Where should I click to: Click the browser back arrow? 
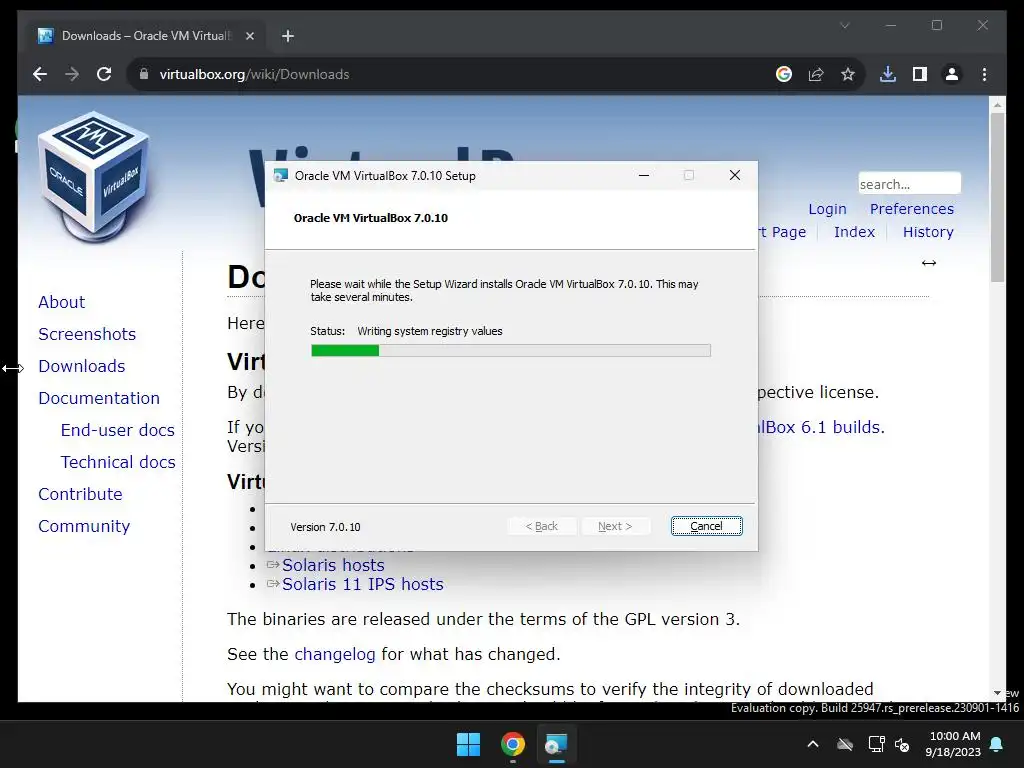pyautogui.click(x=40, y=74)
